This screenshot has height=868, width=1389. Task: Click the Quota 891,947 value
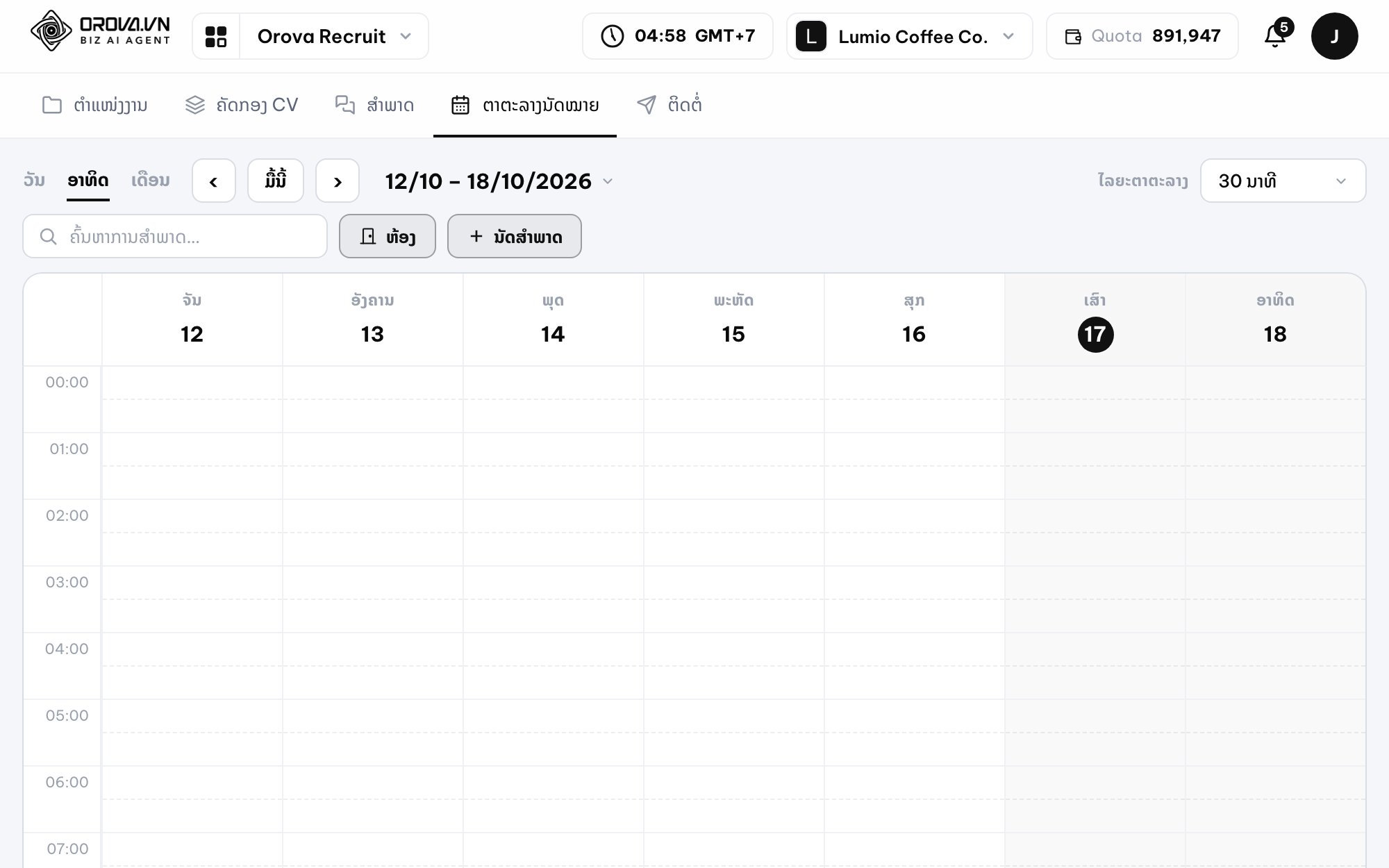(x=1186, y=36)
